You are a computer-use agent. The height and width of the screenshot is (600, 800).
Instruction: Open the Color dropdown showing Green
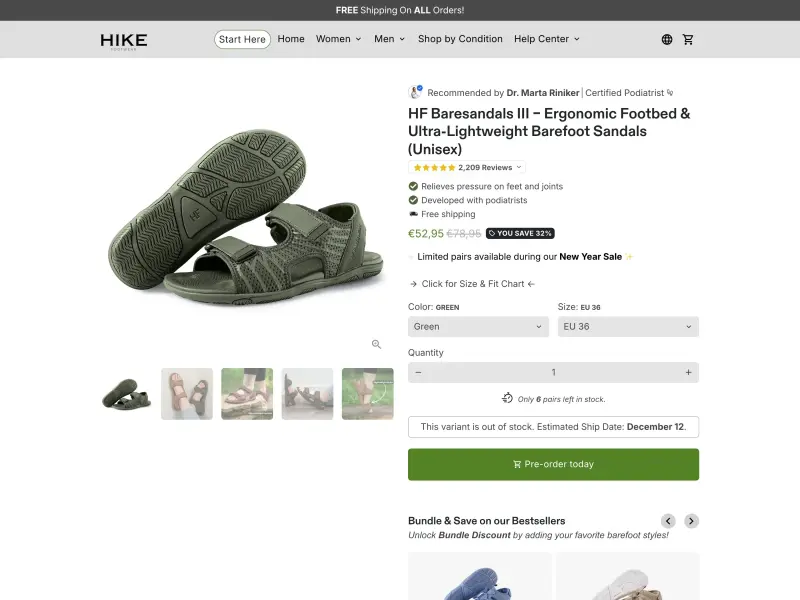pyautogui.click(x=478, y=327)
